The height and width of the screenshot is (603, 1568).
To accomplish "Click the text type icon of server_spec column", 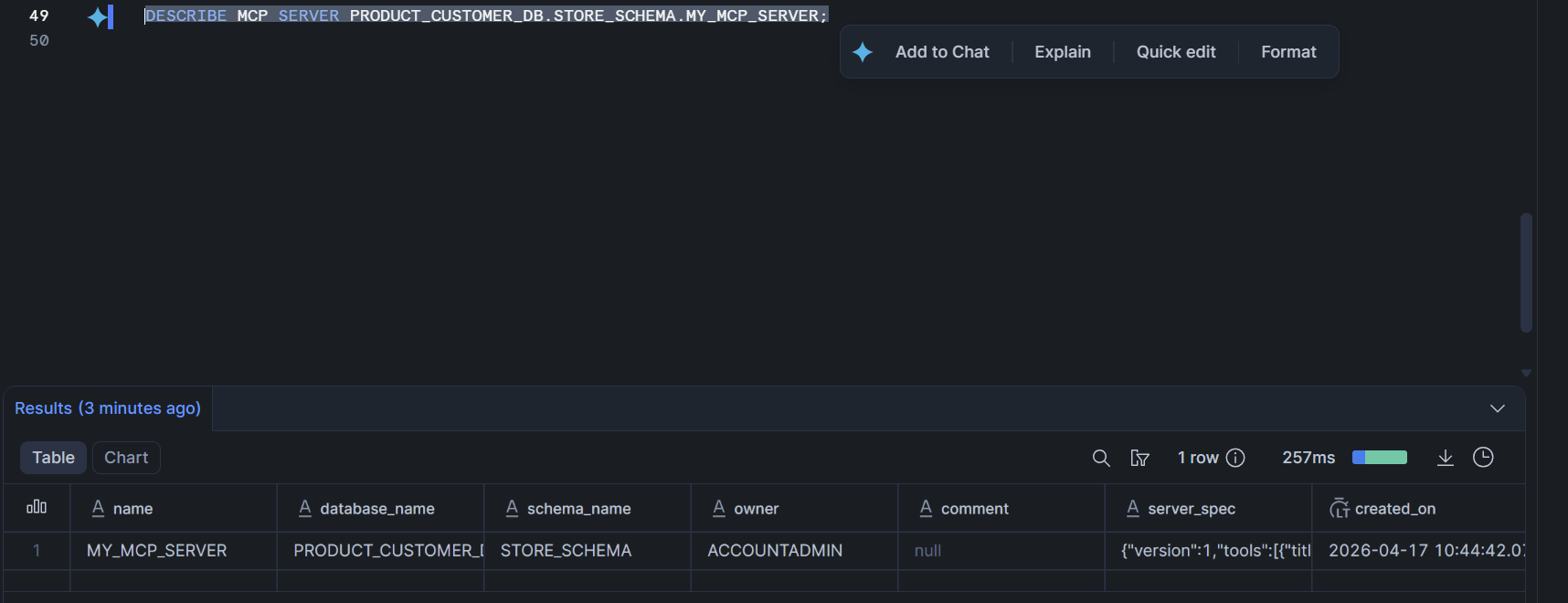I will tap(1133, 508).
